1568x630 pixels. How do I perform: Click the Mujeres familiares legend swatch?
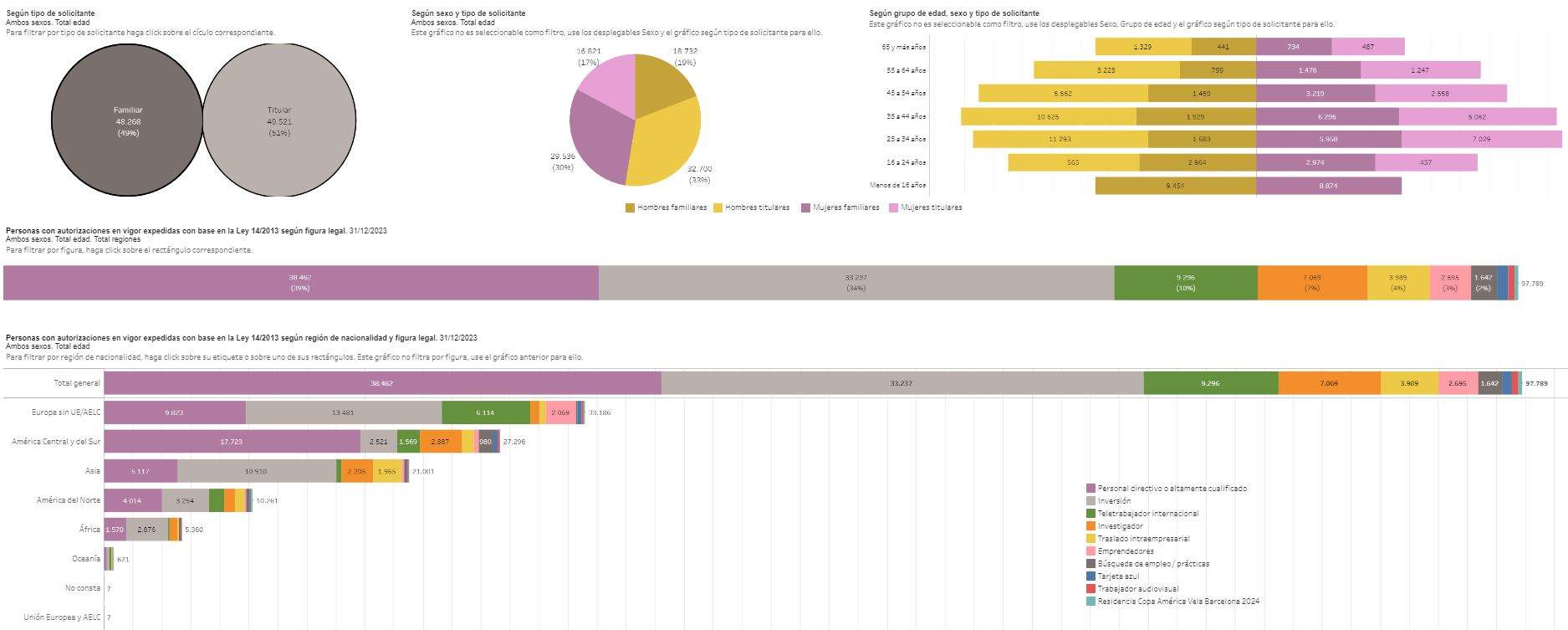coord(806,207)
